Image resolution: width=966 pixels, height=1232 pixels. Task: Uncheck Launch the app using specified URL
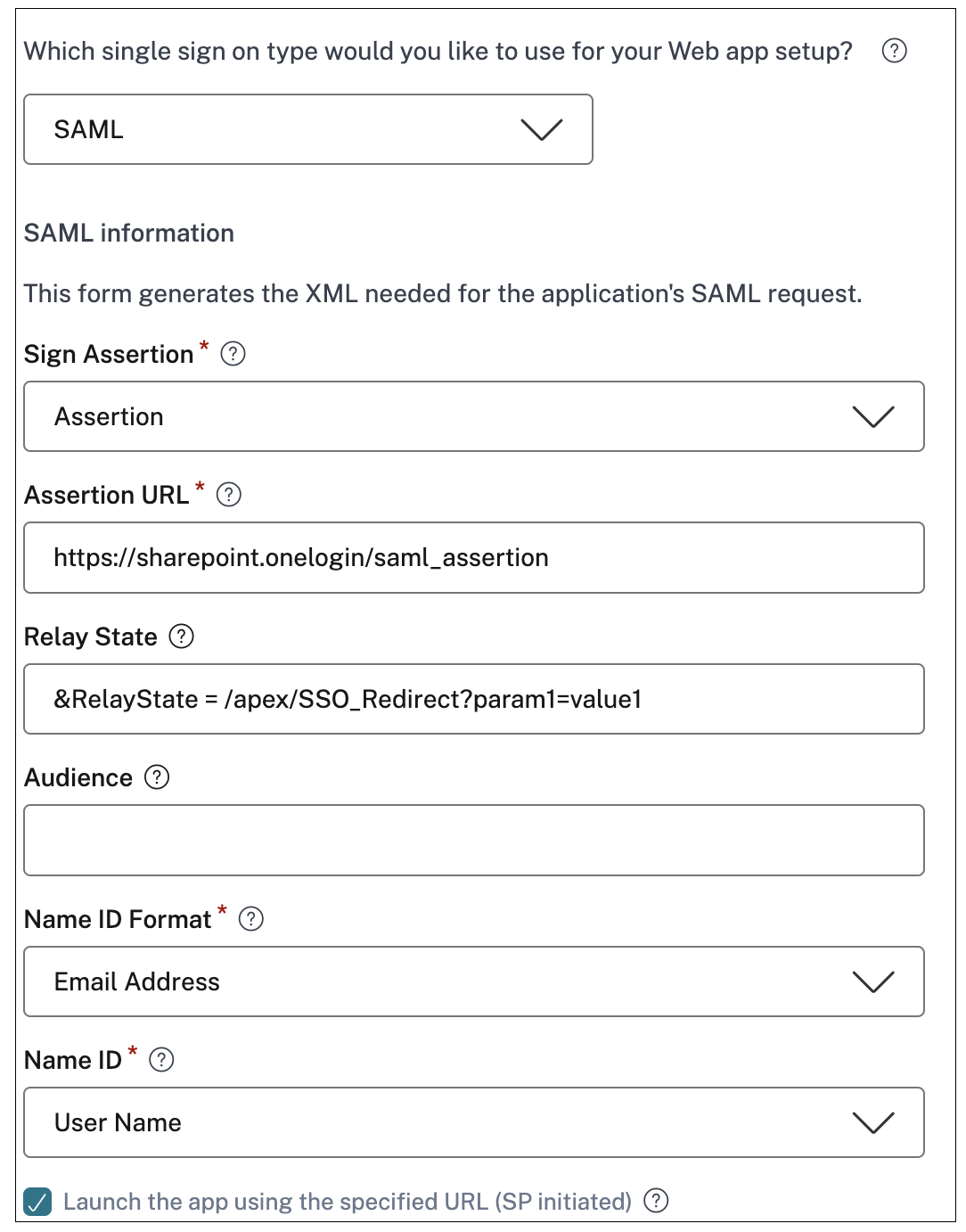(x=38, y=1202)
